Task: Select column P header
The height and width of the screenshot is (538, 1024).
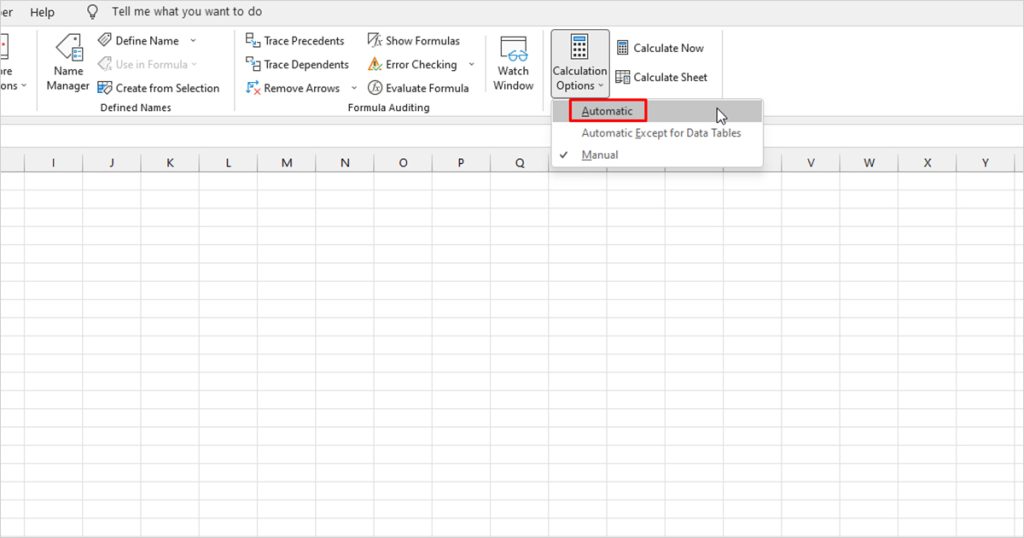Action: [x=461, y=163]
